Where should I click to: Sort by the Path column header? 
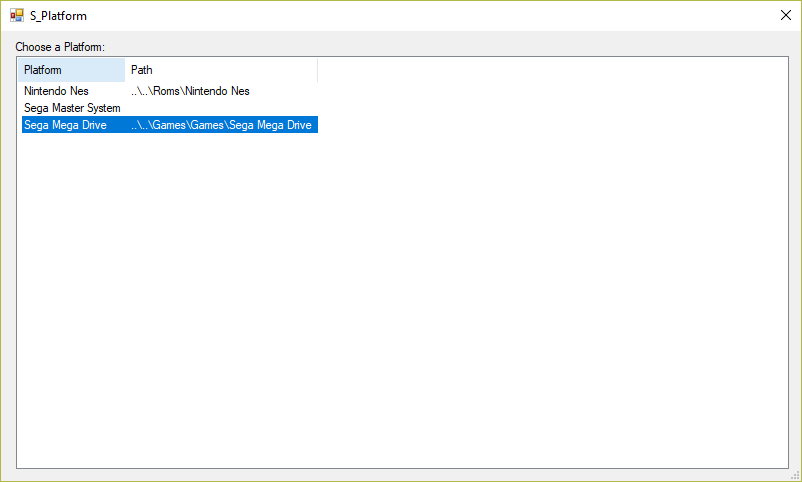[221, 70]
